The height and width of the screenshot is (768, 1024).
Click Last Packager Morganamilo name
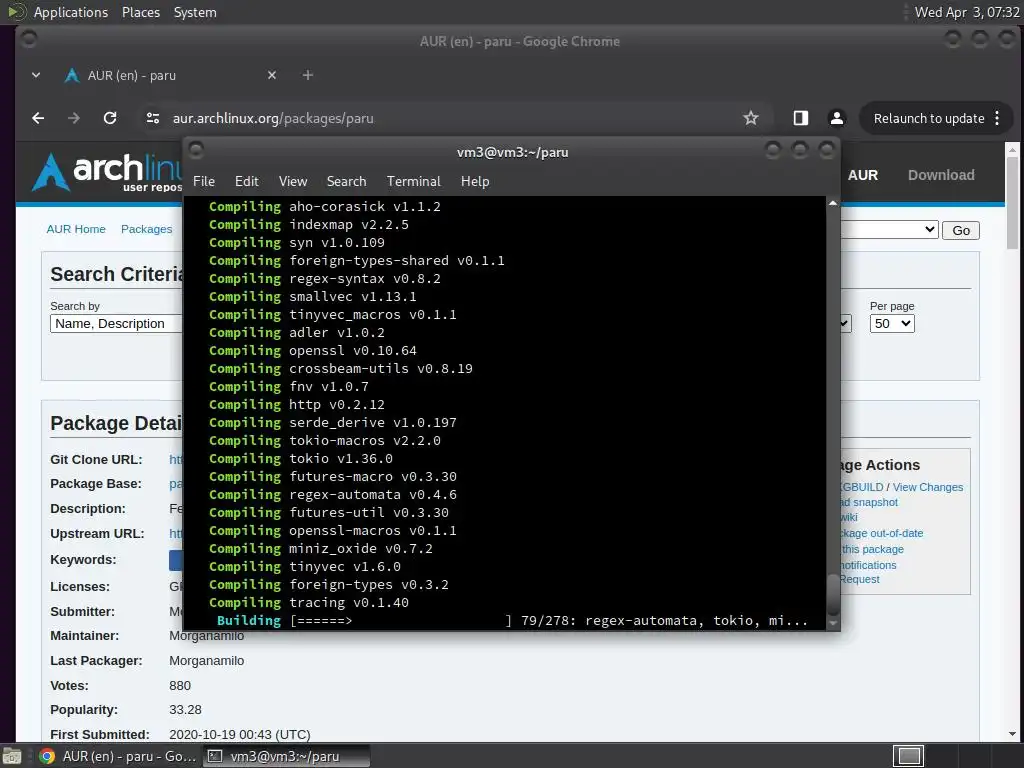pos(206,661)
